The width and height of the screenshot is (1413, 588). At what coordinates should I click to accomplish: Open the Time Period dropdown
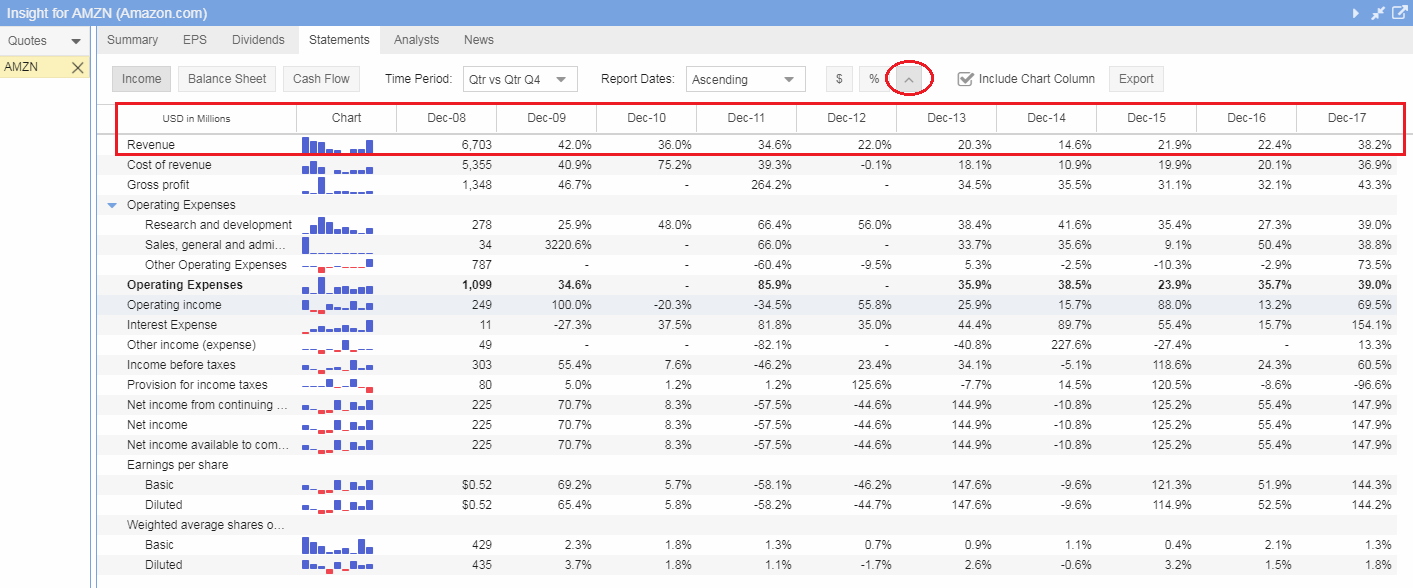(x=519, y=79)
